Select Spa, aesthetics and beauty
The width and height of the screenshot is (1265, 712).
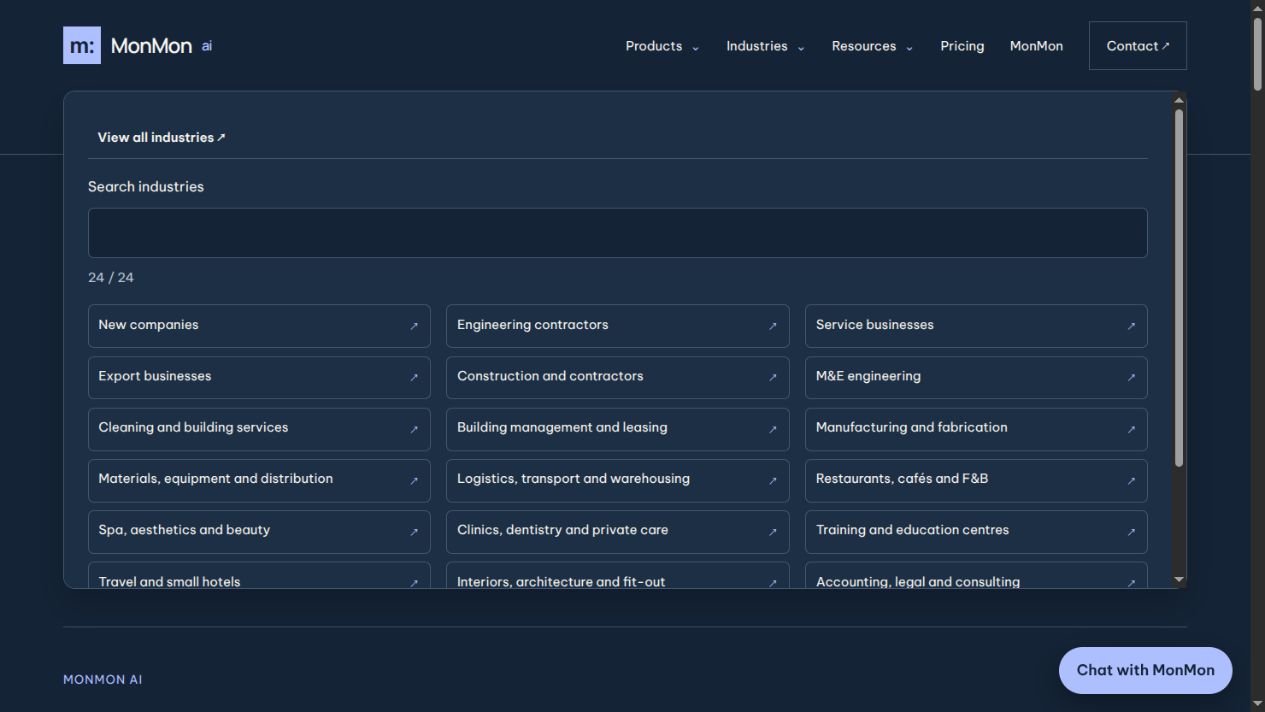(x=259, y=531)
